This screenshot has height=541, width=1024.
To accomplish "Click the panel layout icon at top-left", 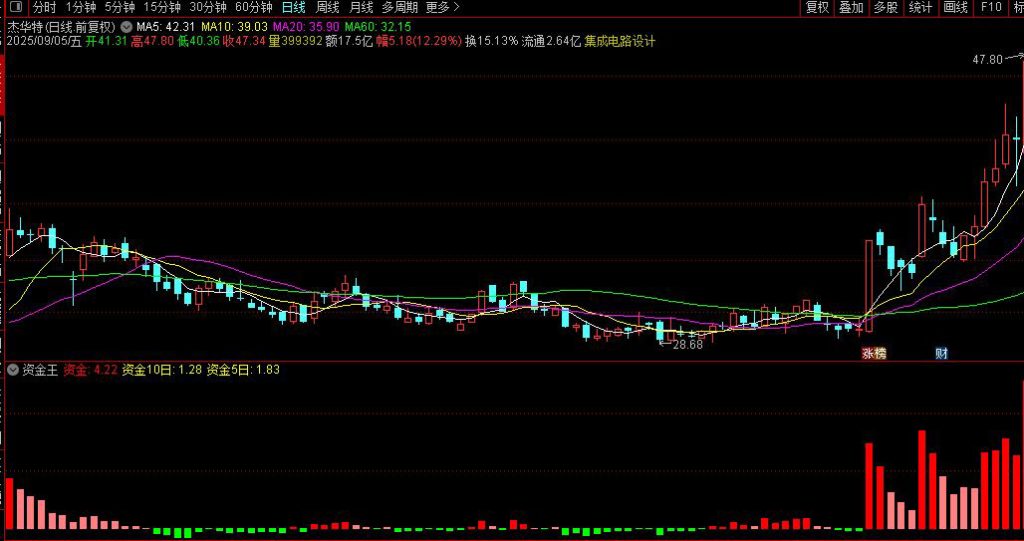I will (15, 7).
